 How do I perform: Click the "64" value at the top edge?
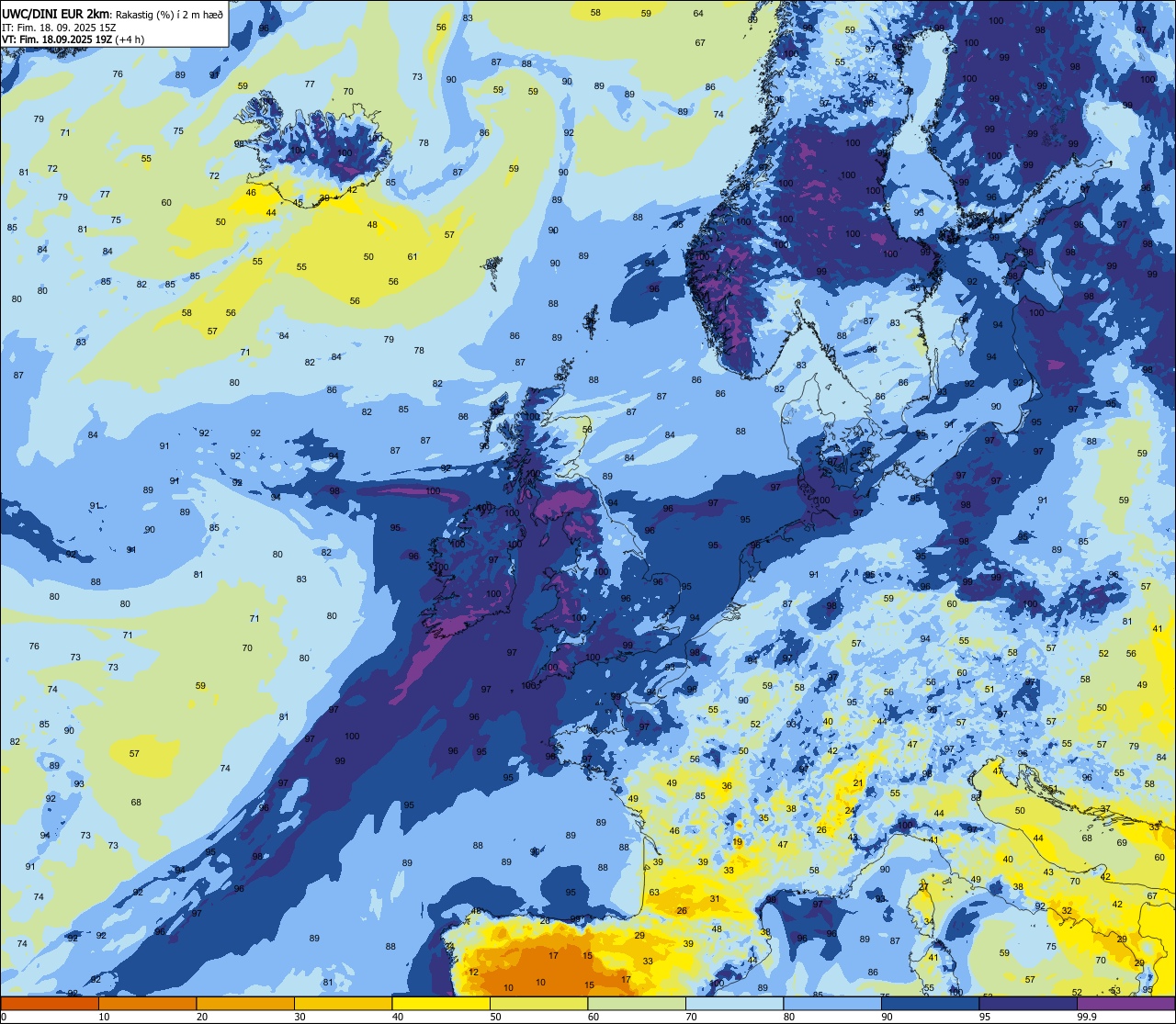click(698, 13)
